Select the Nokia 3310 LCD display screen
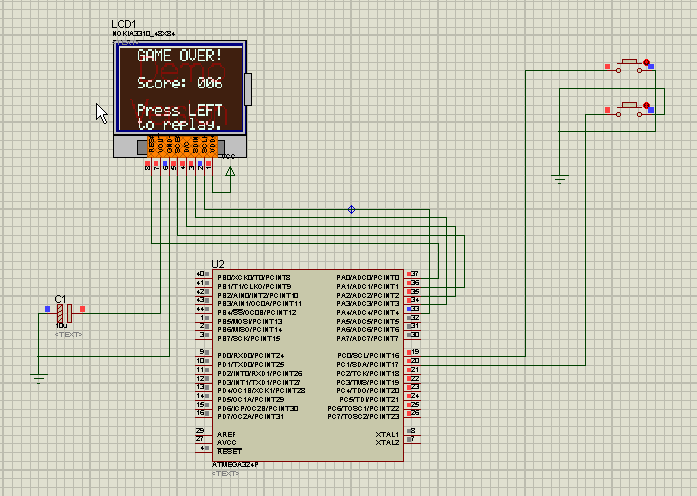The image size is (697, 496). [x=180, y=88]
